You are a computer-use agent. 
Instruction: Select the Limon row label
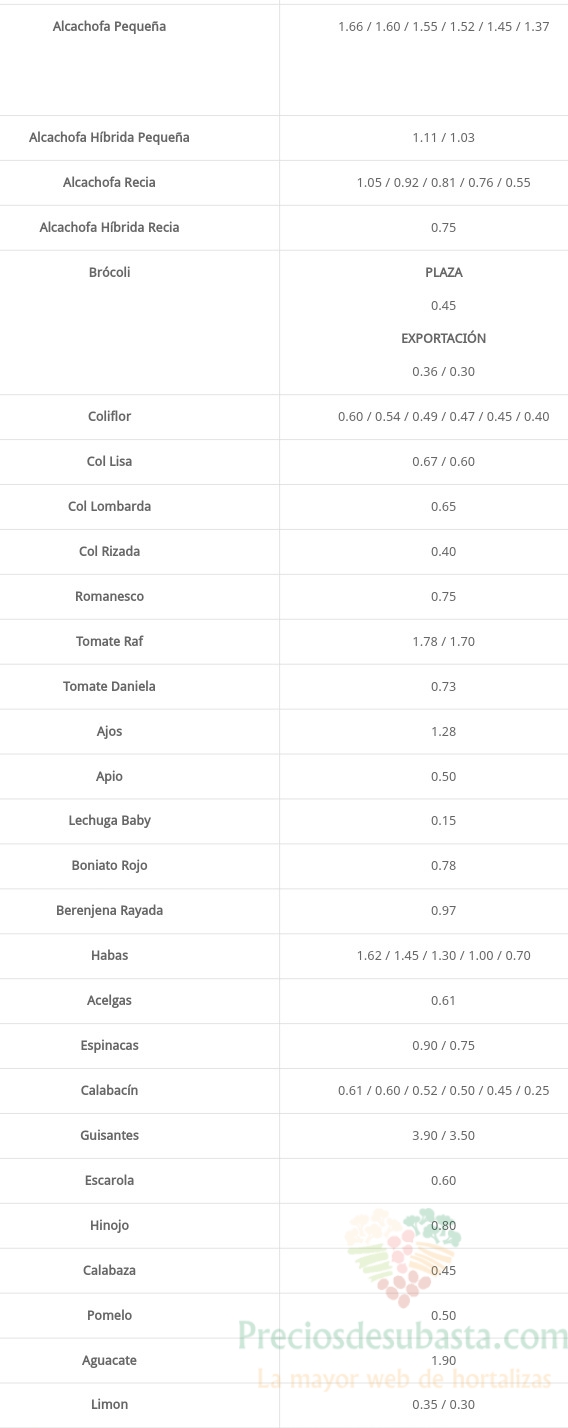[x=110, y=1404]
